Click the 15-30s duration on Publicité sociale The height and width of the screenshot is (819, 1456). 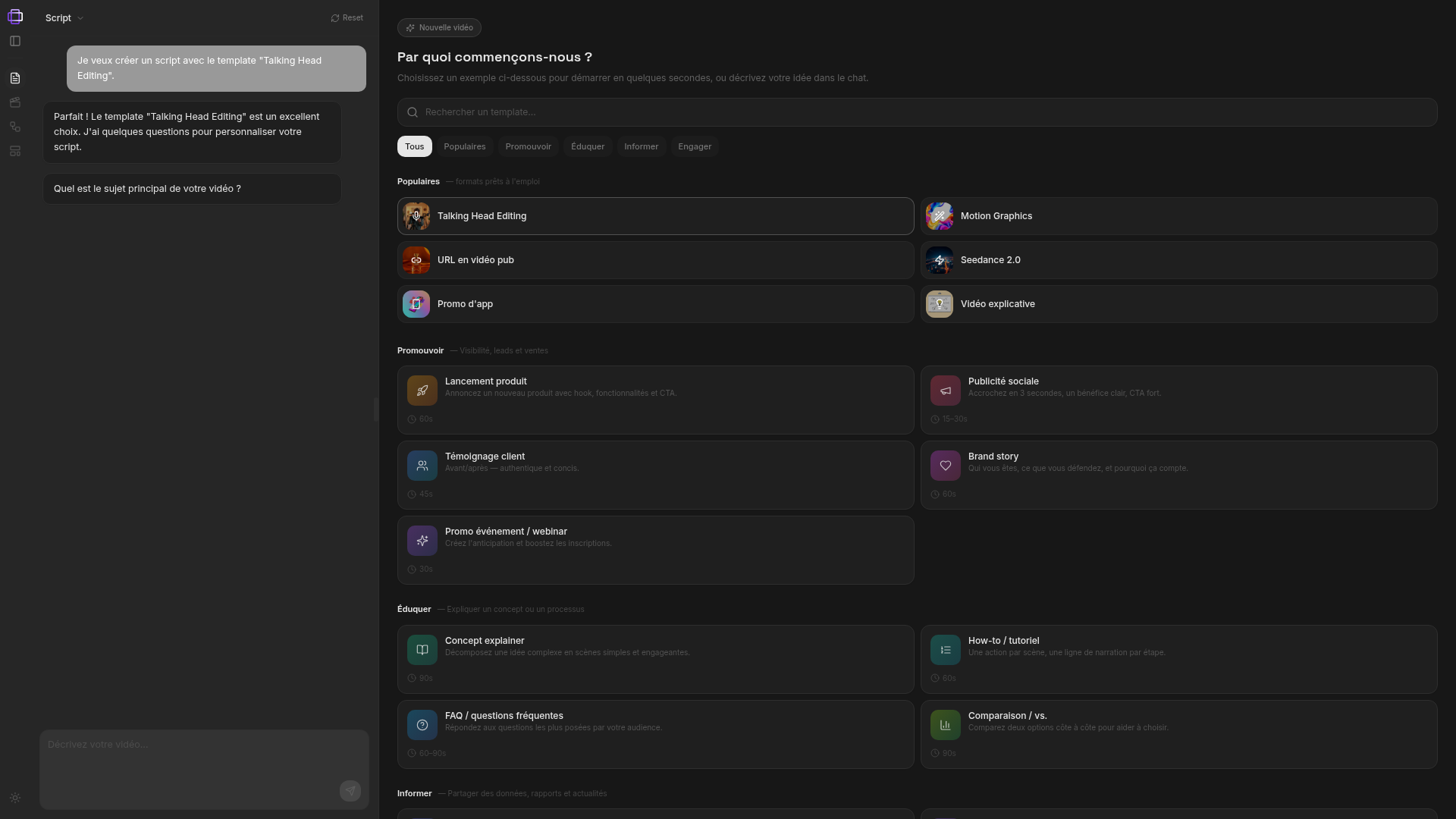click(x=949, y=419)
